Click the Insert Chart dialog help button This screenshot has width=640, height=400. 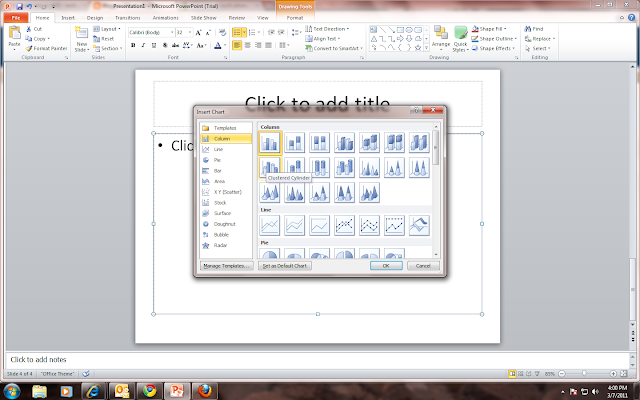click(x=416, y=110)
